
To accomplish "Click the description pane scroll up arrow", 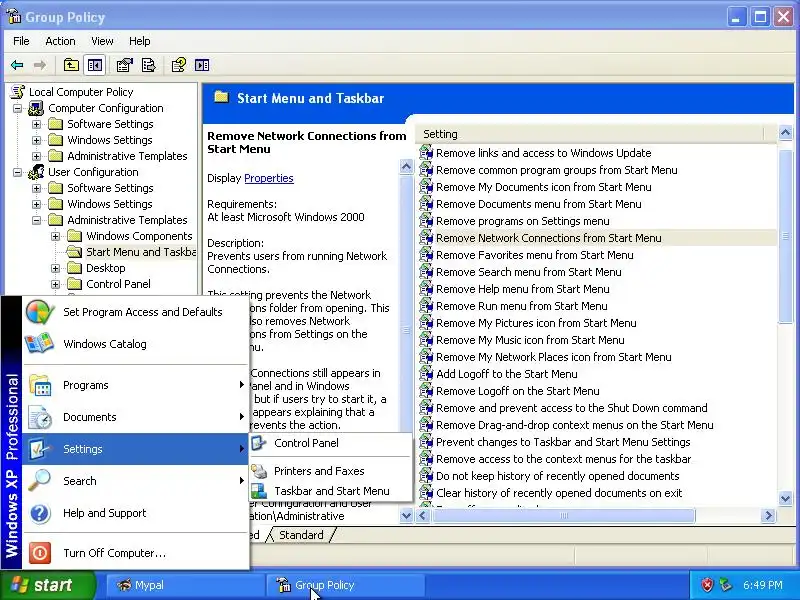I will point(406,166).
